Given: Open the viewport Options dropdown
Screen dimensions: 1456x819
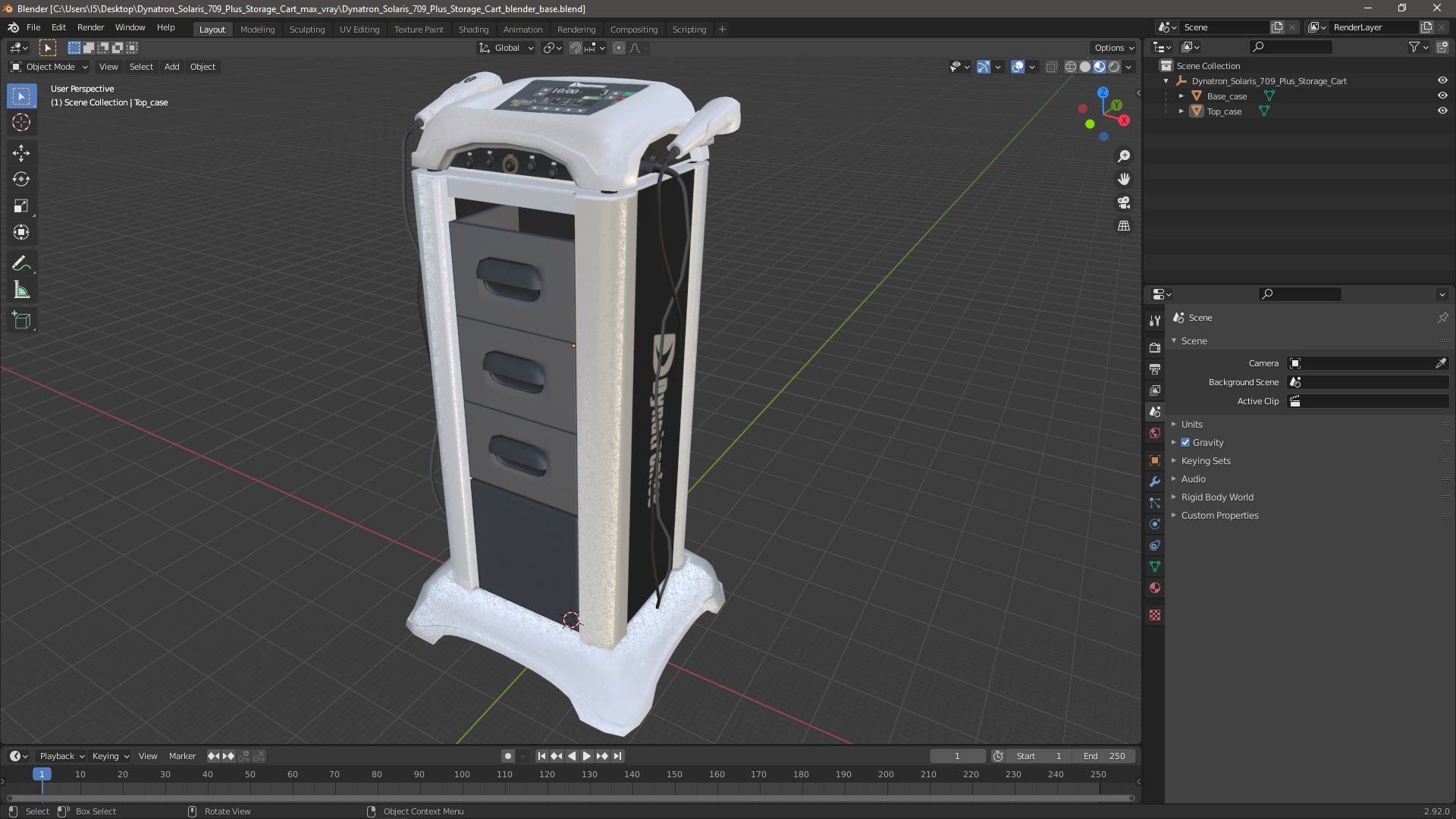Looking at the screenshot, I should [1114, 48].
